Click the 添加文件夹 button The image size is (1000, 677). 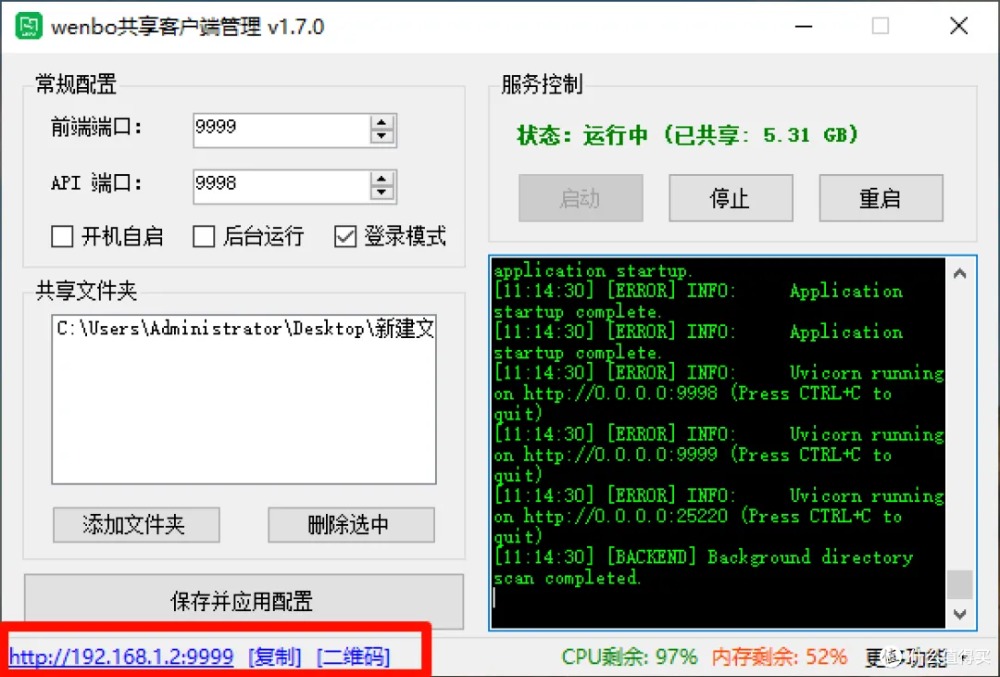click(136, 525)
